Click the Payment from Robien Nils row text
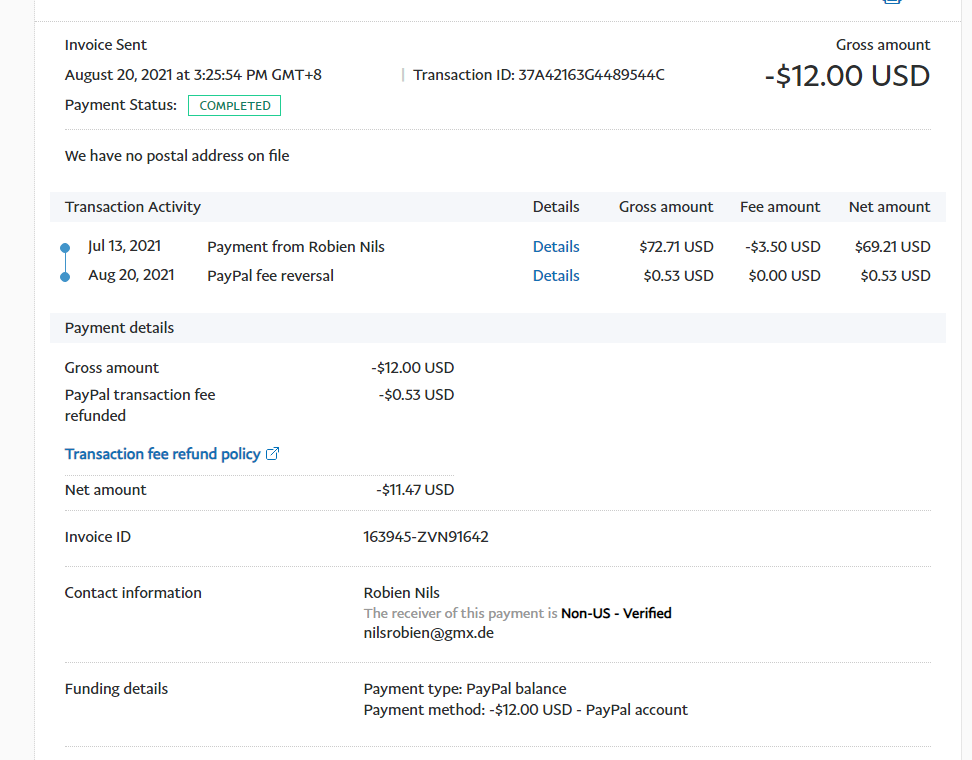This screenshot has height=760, width=972. click(x=296, y=247)
